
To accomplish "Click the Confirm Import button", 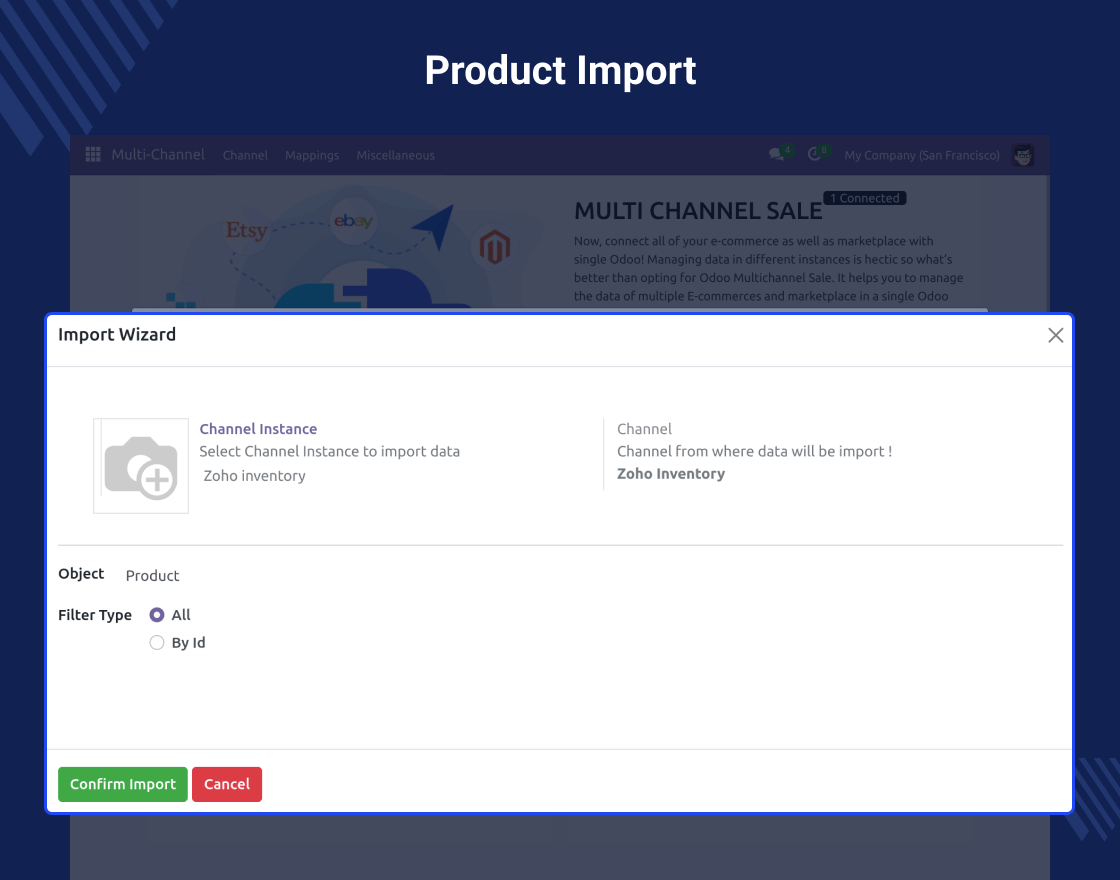I will point(123,784).
